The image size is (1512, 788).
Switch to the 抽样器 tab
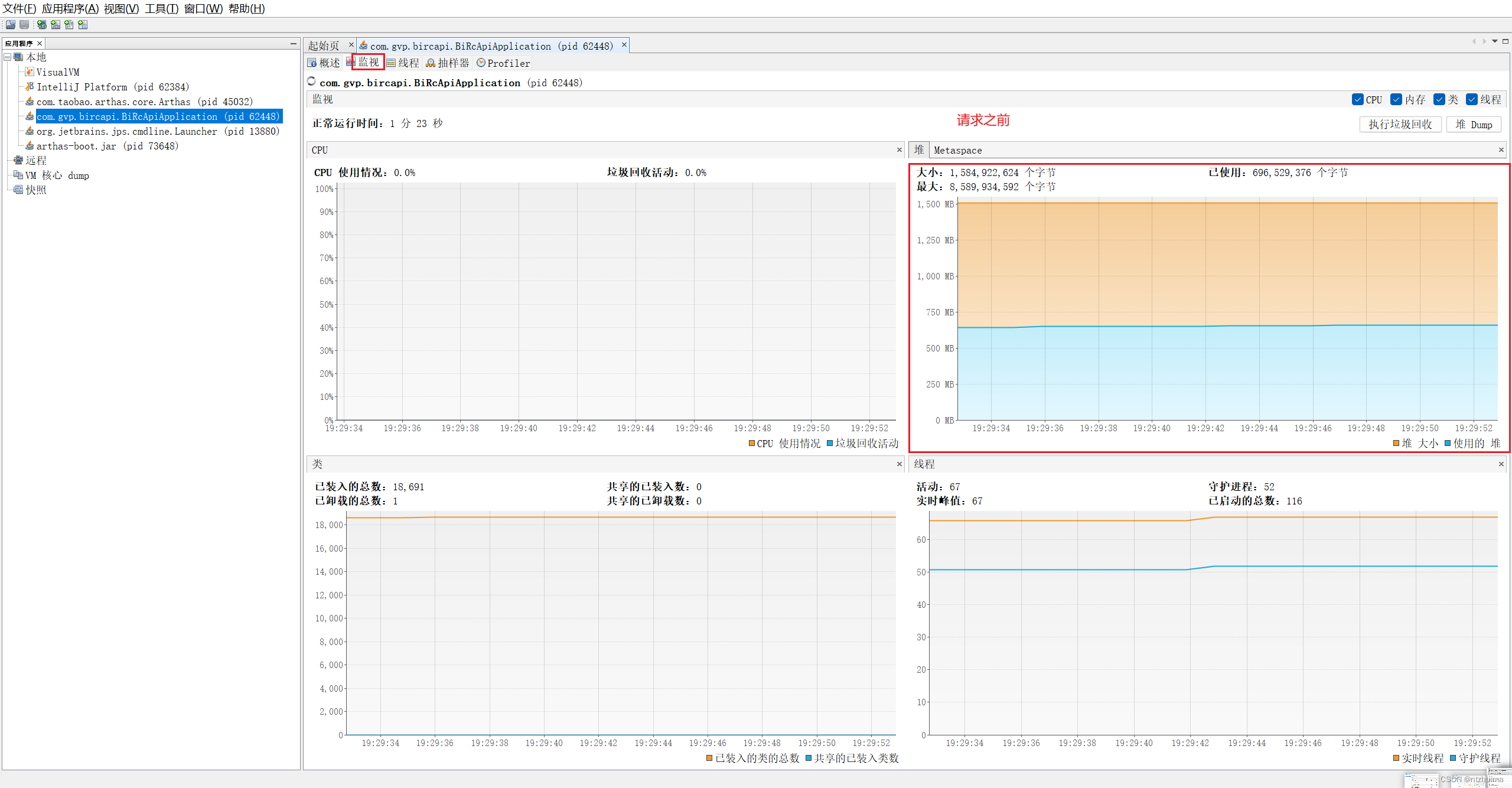(x=448, y=63)
